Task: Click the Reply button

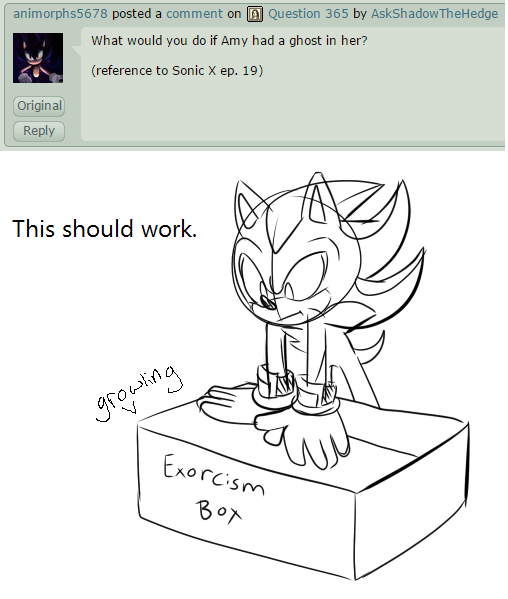Action: [39, 131]
